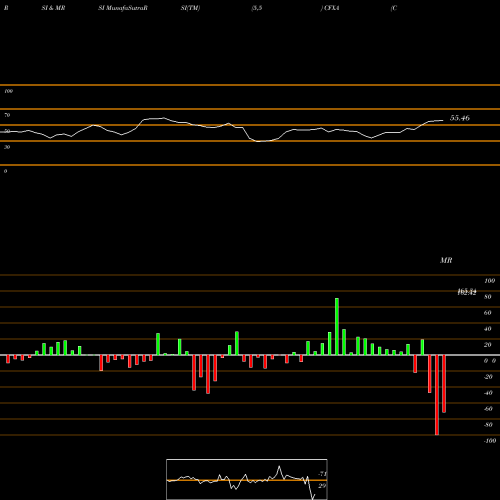Click the histogram axis label -40
Image resolution: width=500 pixels, height=500 pixels.
tap(488, 393)
